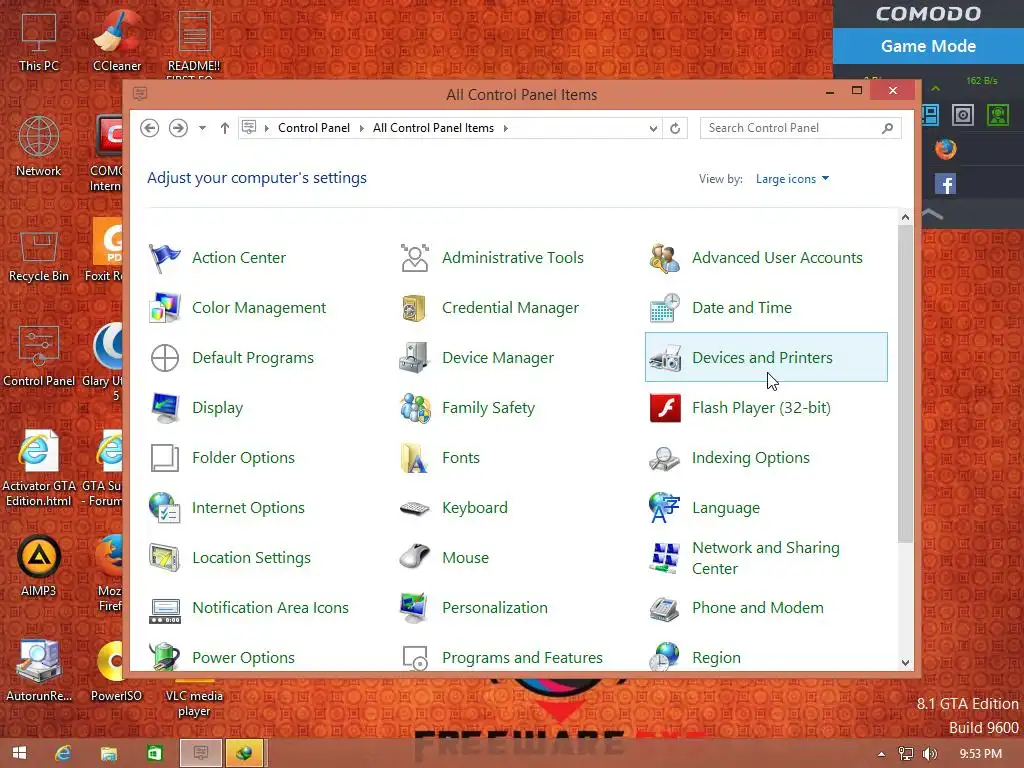The width and height of the screenshot is (1024, 768).
Task: Select the Recycle Bin desktop icon
Action: click(39, 256)
